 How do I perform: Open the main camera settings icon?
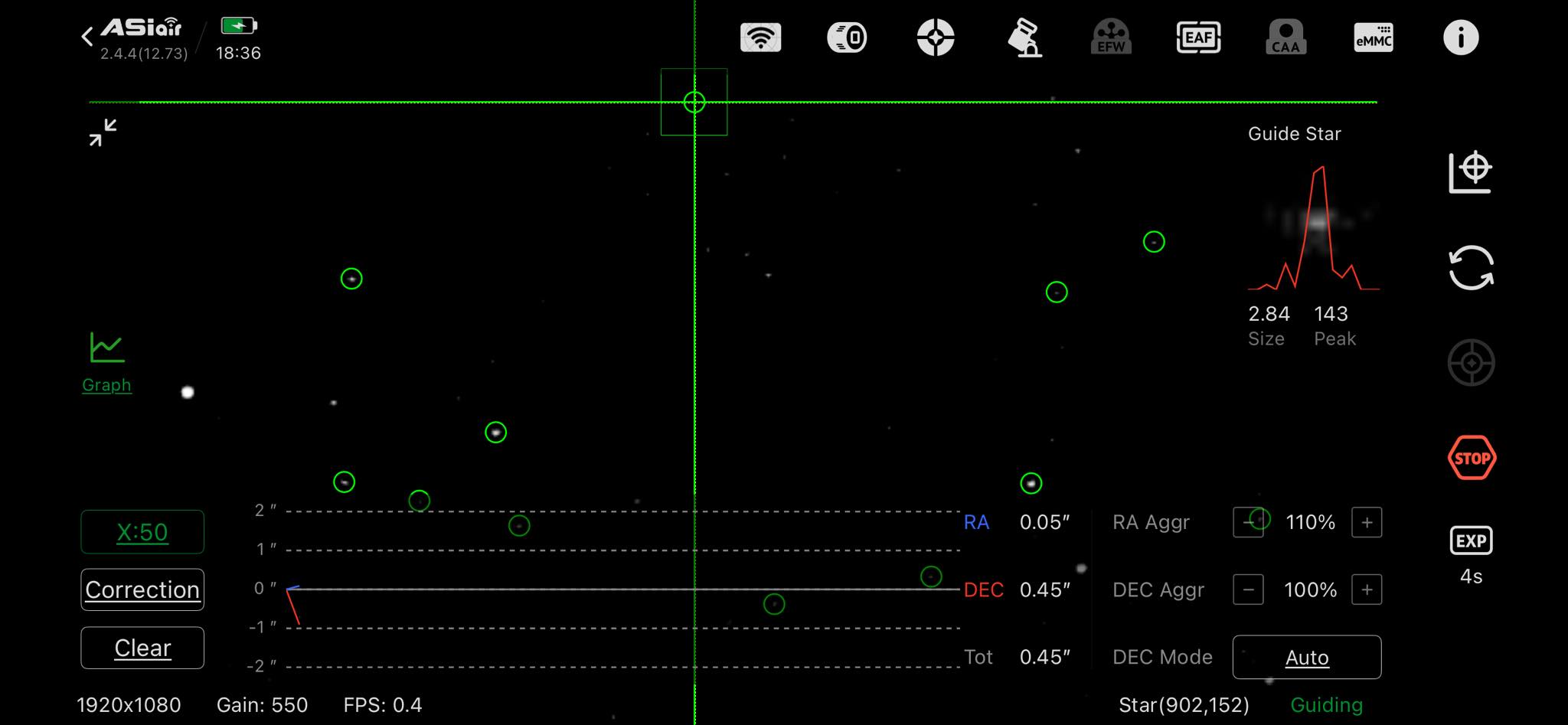[847, 38]
